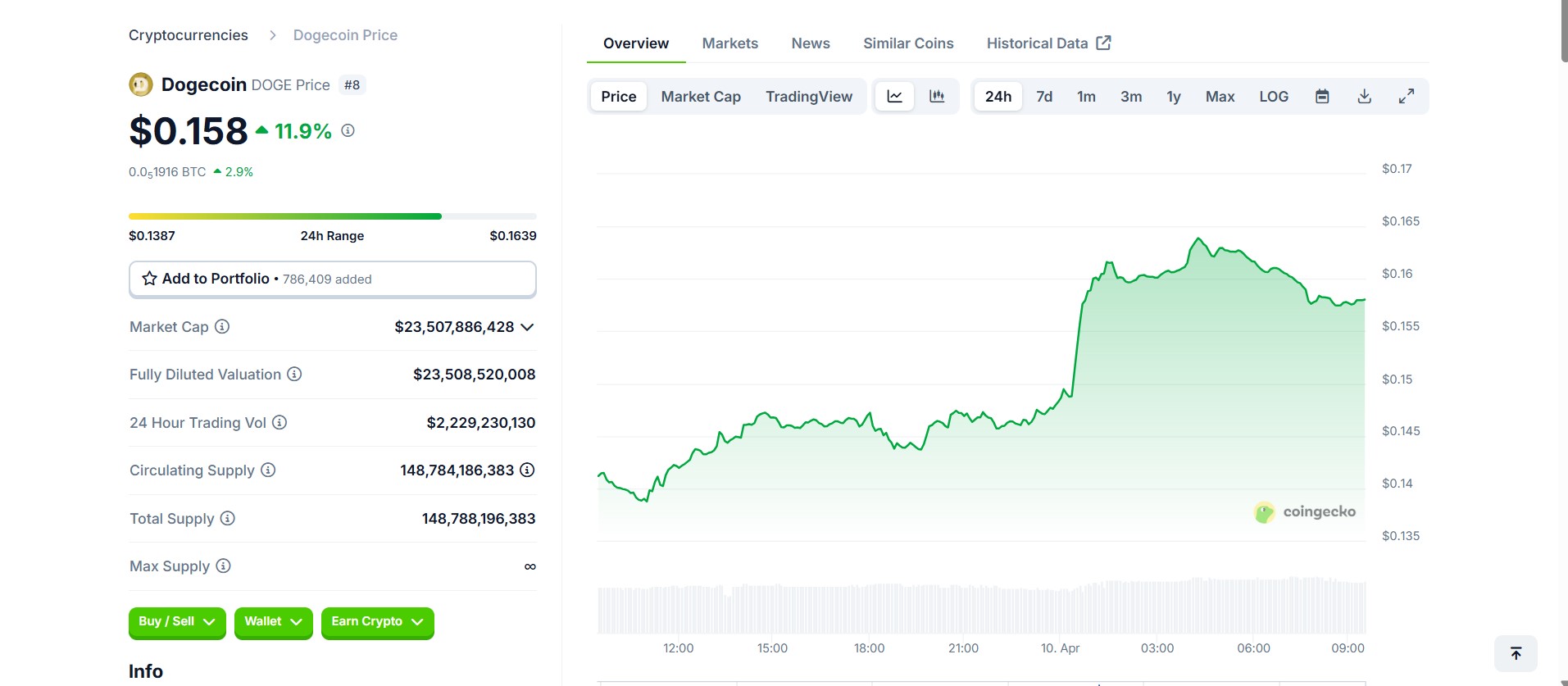Open the Buy / Sell dropdown
1568x686 pixels.
point(177,622)
